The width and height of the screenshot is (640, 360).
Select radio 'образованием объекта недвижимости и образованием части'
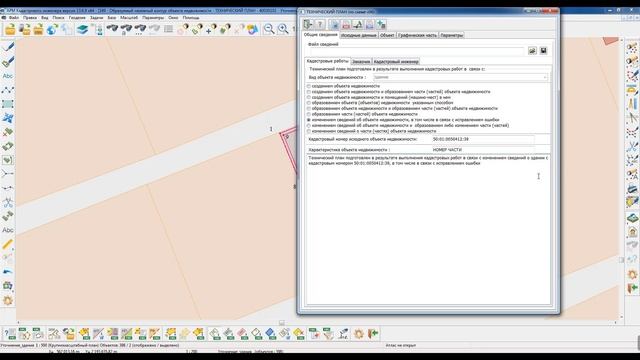pyautogui.click(x=309, y=109)
